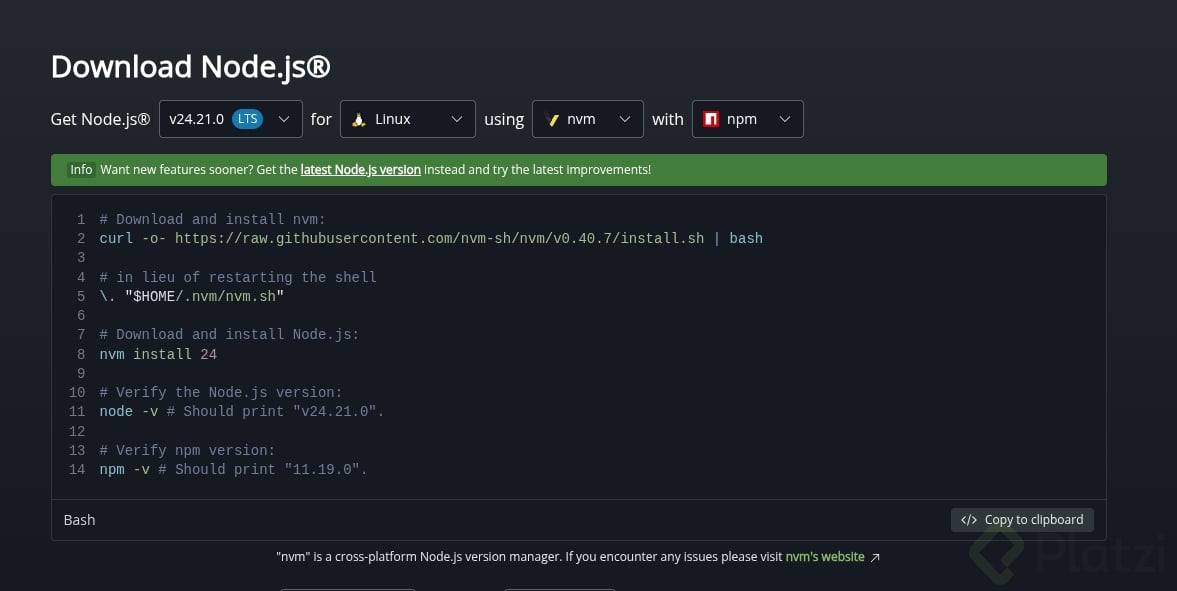Click the yellow nvm logo icon
This screenshot has height=591, width=1177.
553,119
